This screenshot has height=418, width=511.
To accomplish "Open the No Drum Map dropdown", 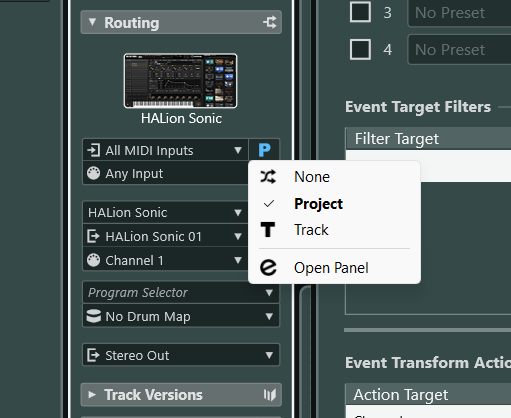I will [x=181, y=316].
